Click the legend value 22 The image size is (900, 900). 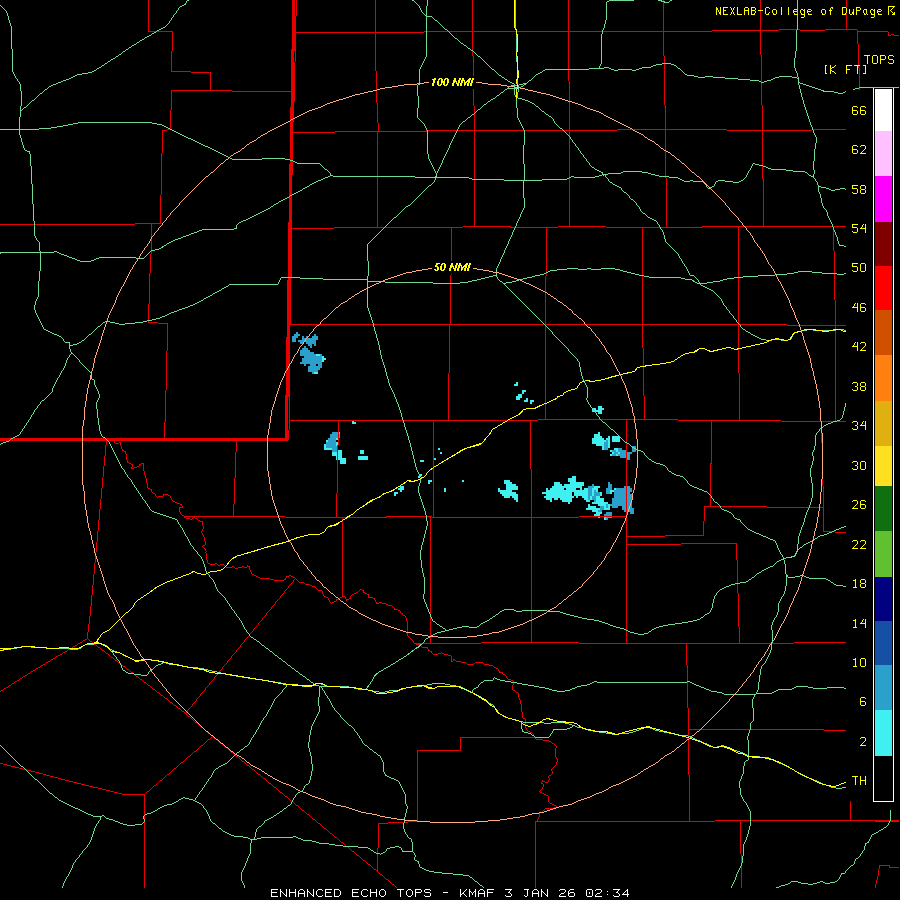point(859,544)
